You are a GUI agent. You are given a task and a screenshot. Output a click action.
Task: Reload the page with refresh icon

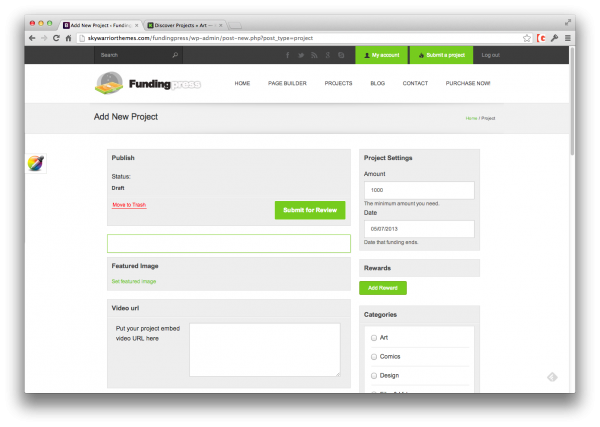56,38
